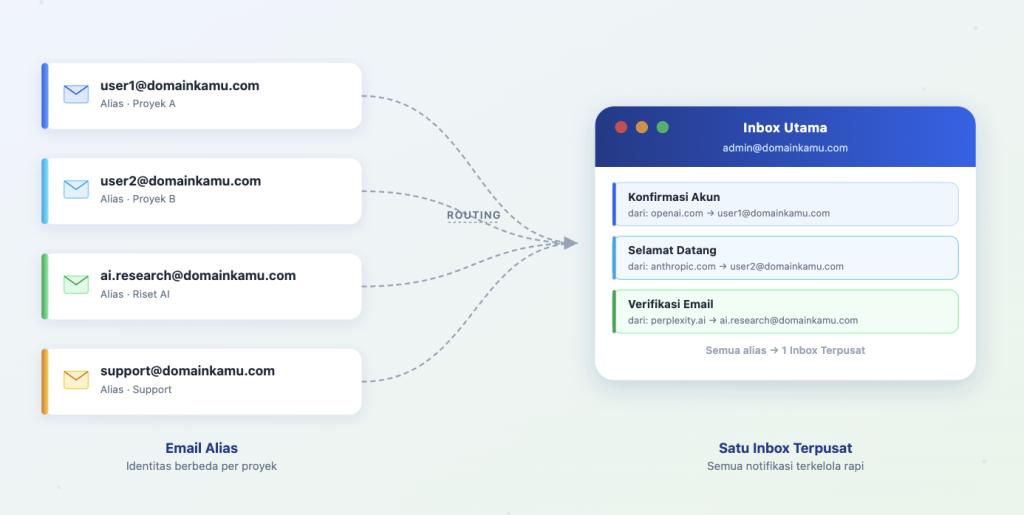The width and height of the screenshot is (1024, 515).
Task: Click the routing arrowhead pointing to the inbox
Action: [570, 243]
